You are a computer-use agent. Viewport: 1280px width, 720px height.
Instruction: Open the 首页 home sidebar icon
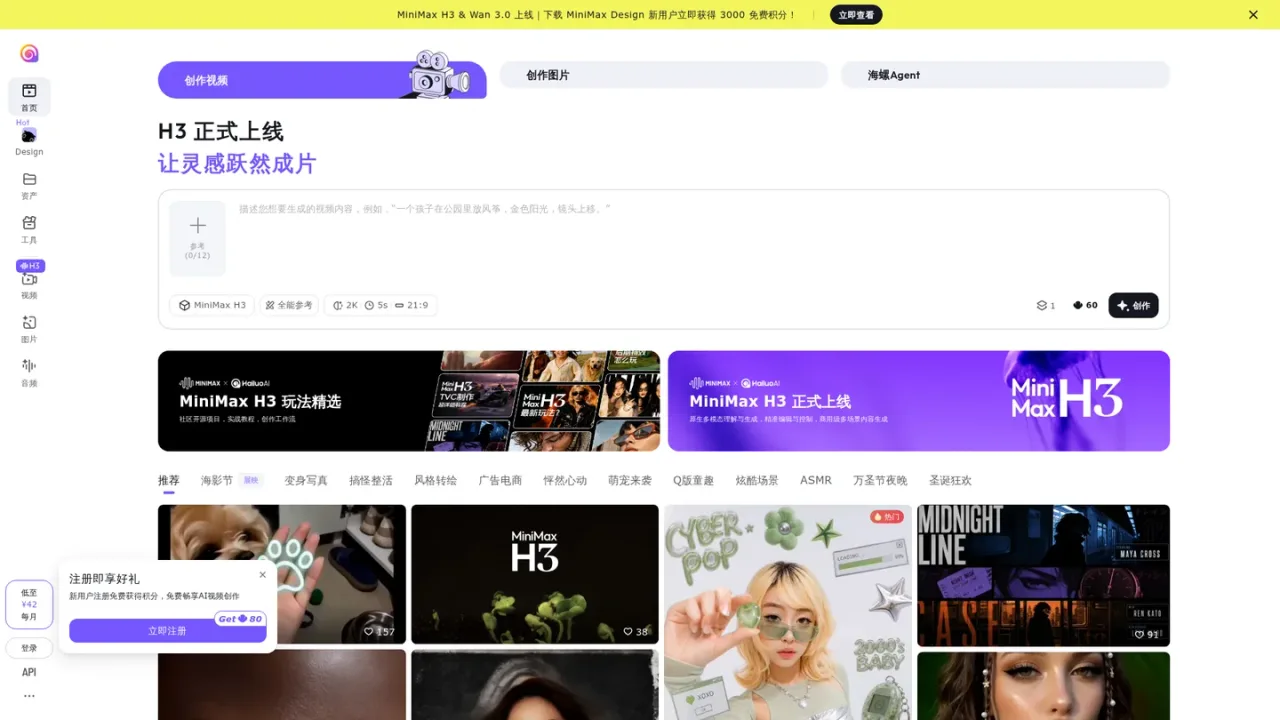(29, 97)
